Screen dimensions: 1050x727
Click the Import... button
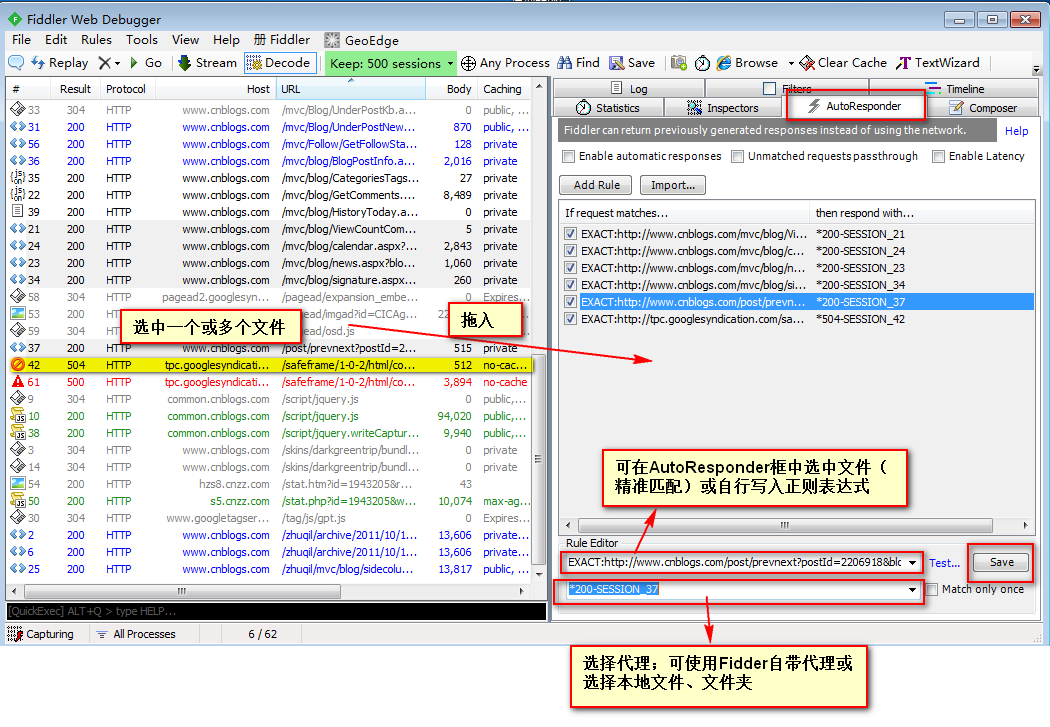click(672, 185)
